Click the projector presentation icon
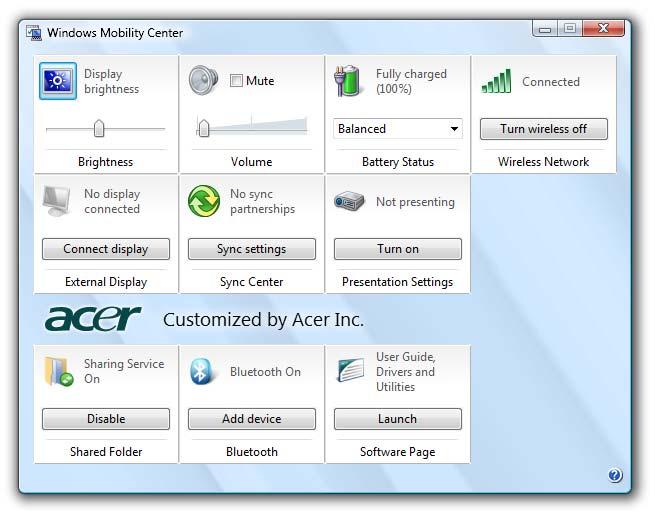Screen dimensions: 655x513 [x=349, y=201]
